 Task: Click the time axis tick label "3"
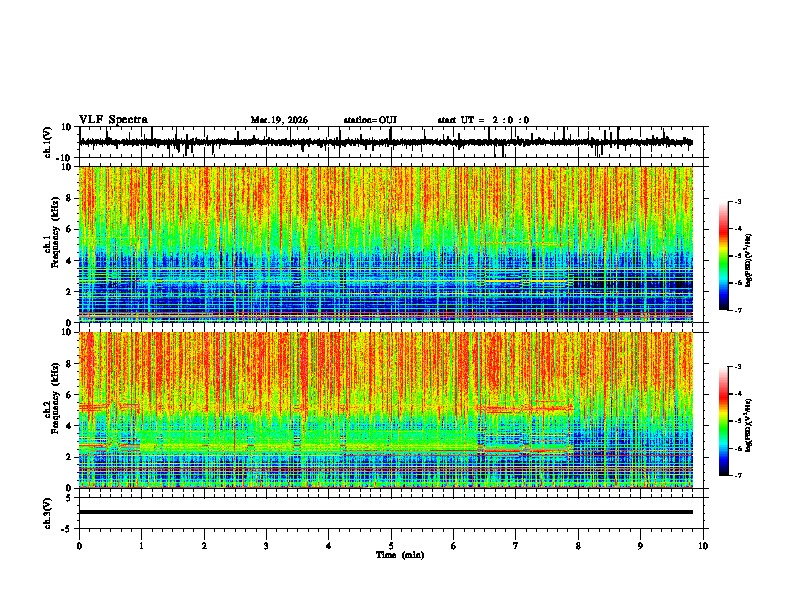click(266, 546)
